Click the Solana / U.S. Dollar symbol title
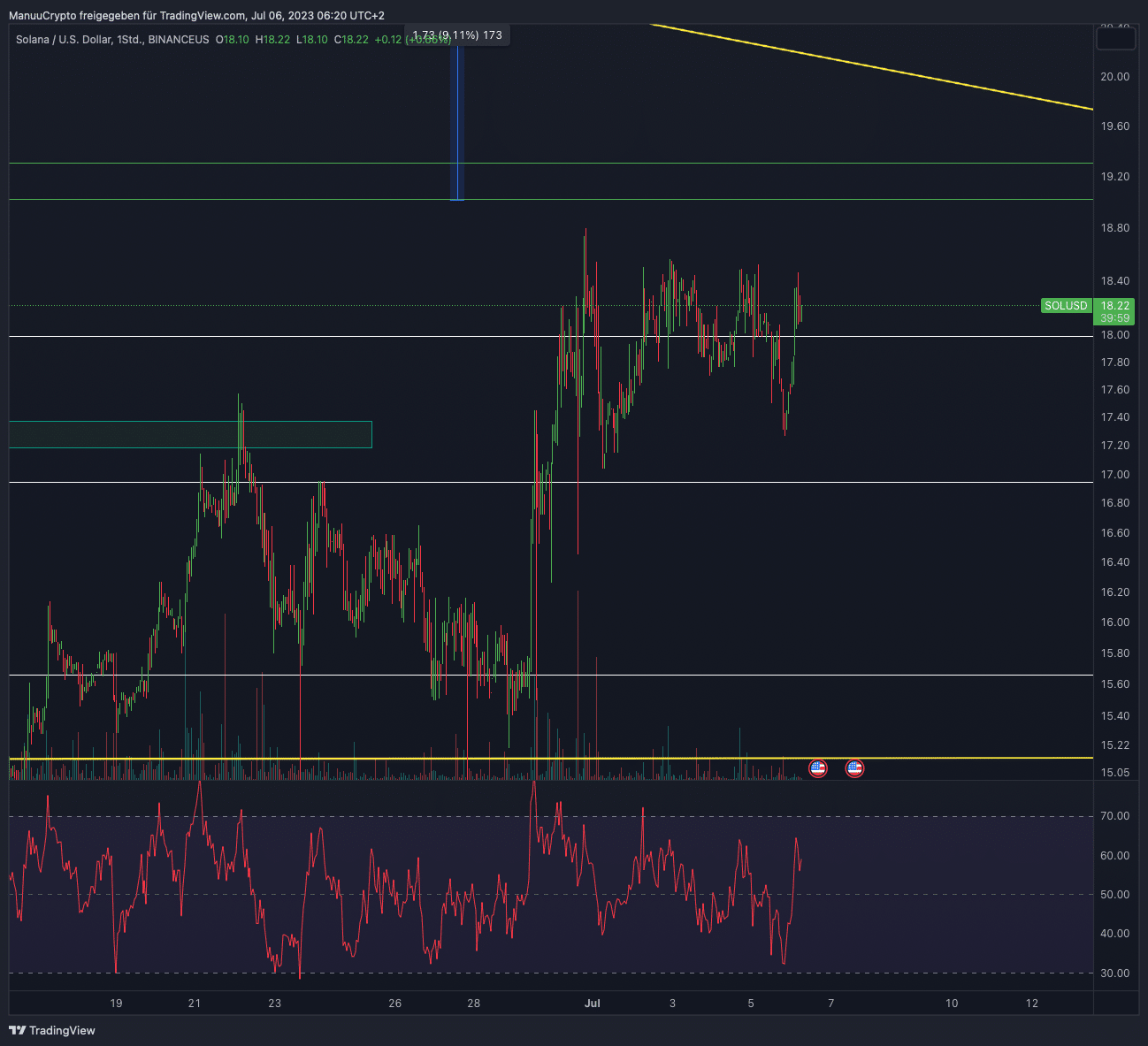This screenshot has height=1046, width=1148. (x=112, y=39)
